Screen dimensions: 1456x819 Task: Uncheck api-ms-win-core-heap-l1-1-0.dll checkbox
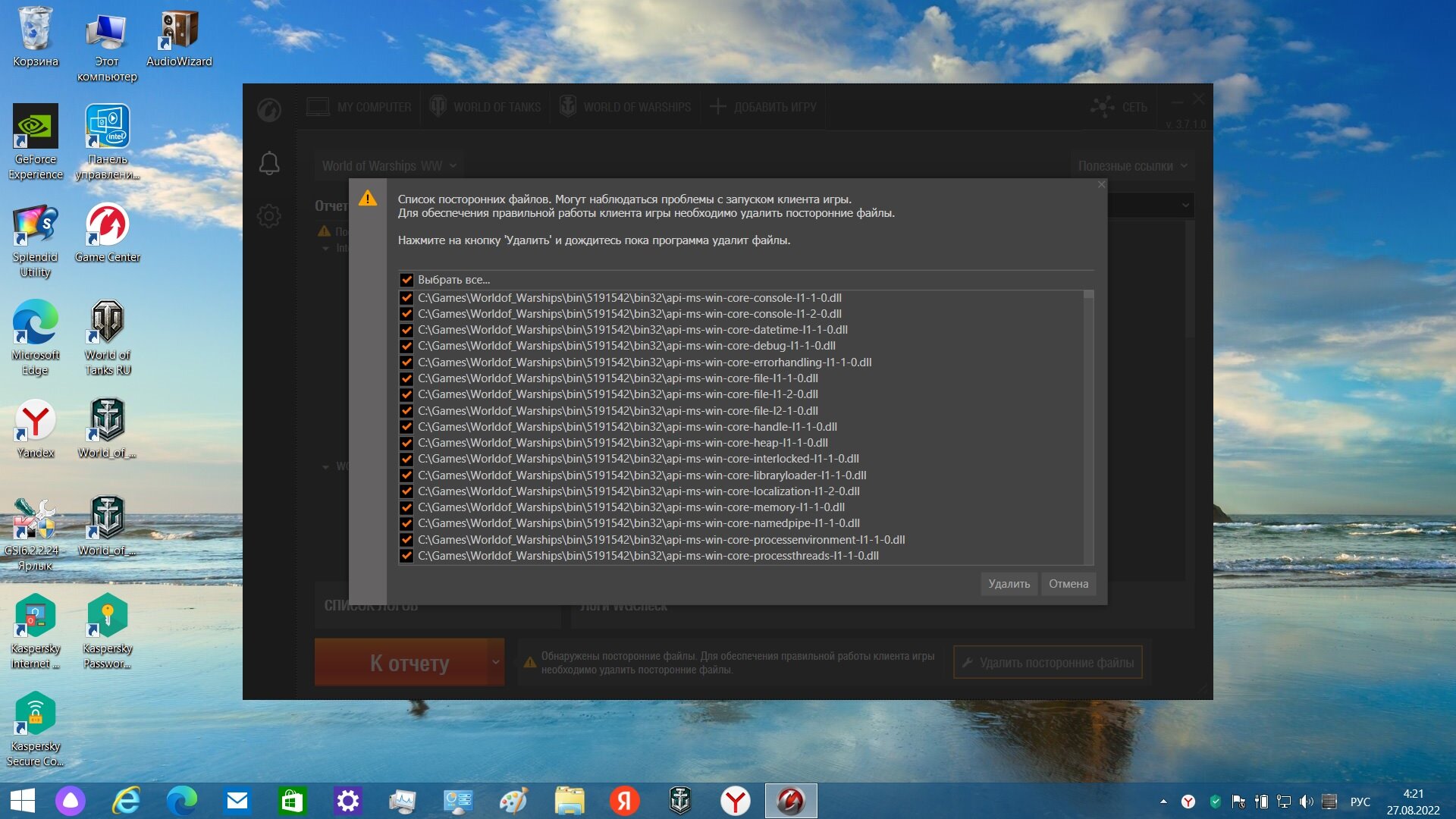406,443
